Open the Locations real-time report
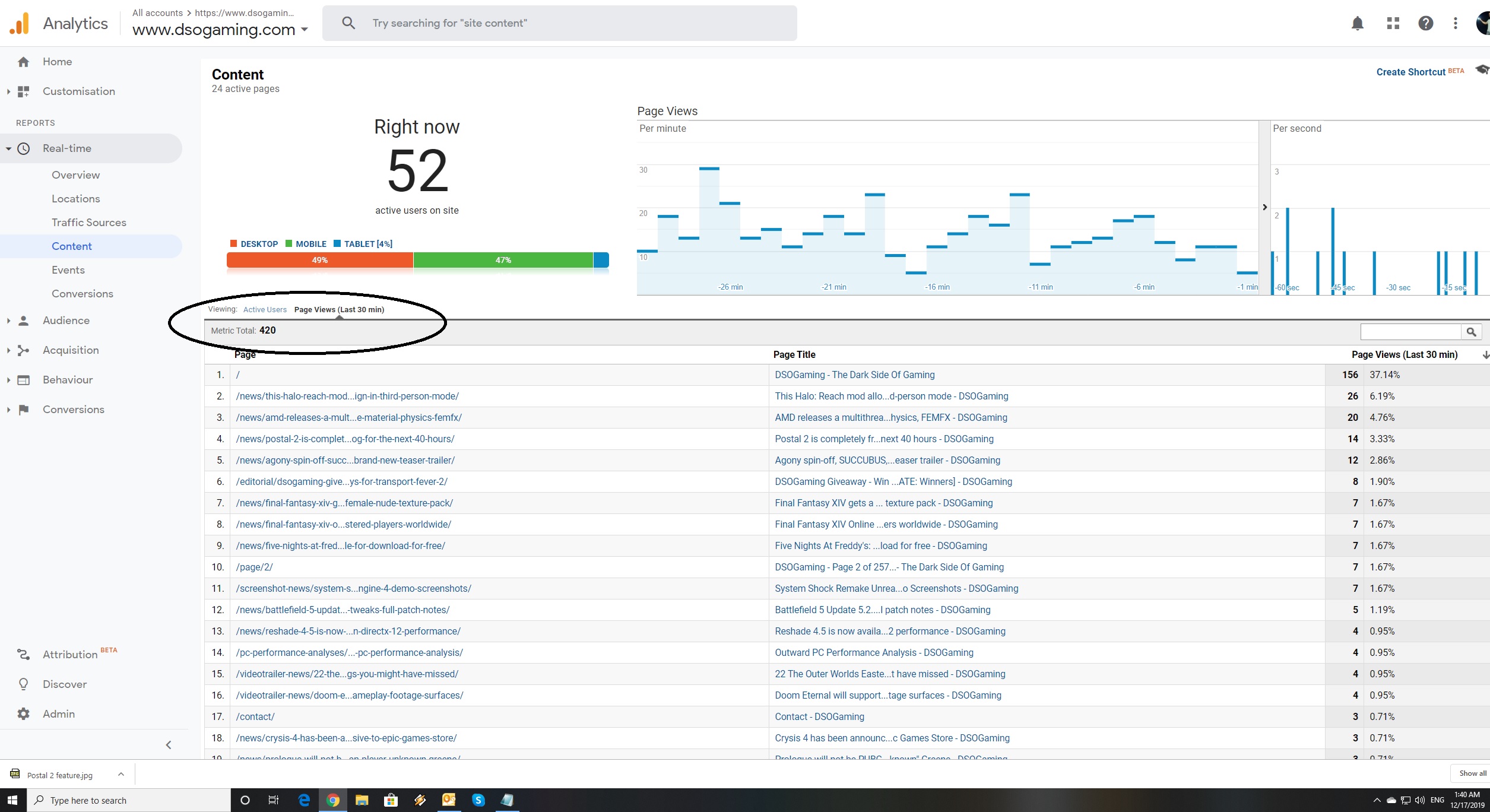Image resolution: width=1490 pixels, height=812 pixels. (75, 199)
